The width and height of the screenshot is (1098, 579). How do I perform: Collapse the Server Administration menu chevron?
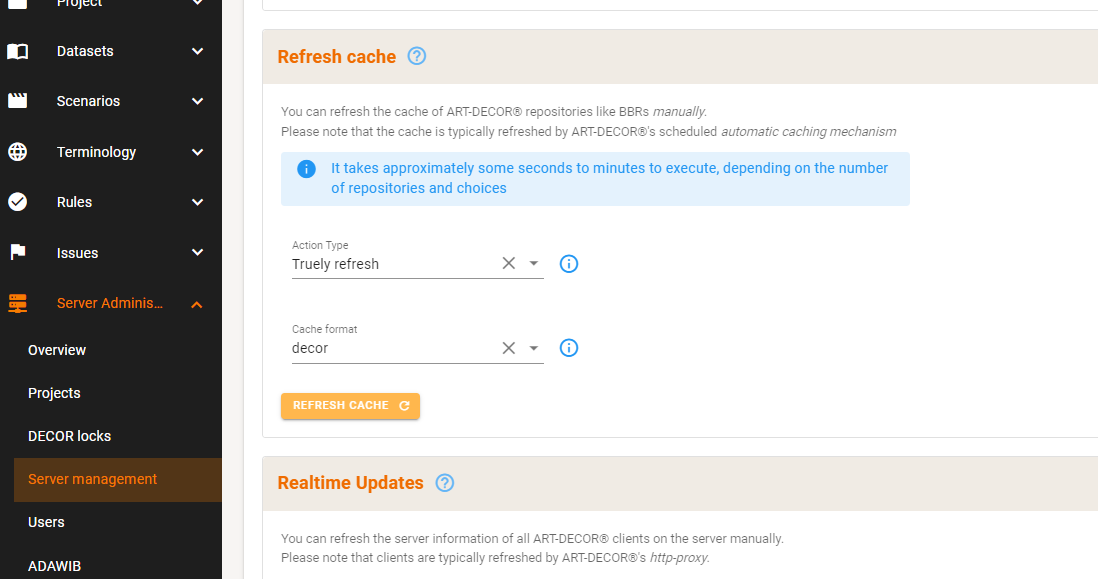197,304
